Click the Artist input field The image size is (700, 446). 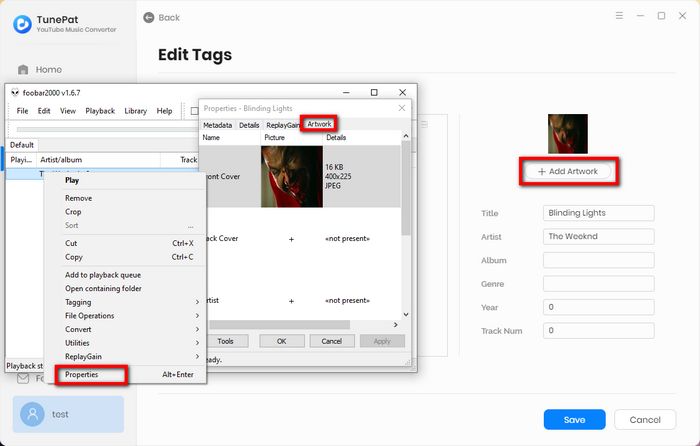[x=598, y=237]
